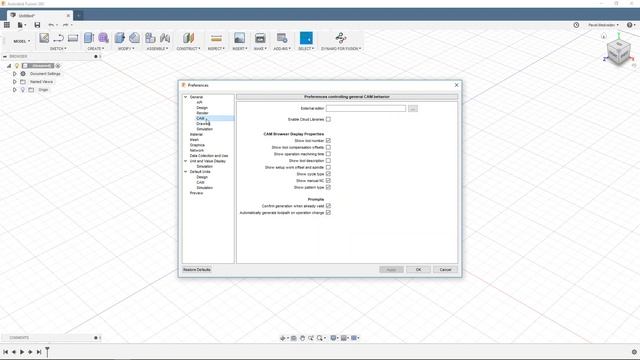
Task: Expand the Origin folder in browser
Action: pyautogui.click(x=15, y=90)
